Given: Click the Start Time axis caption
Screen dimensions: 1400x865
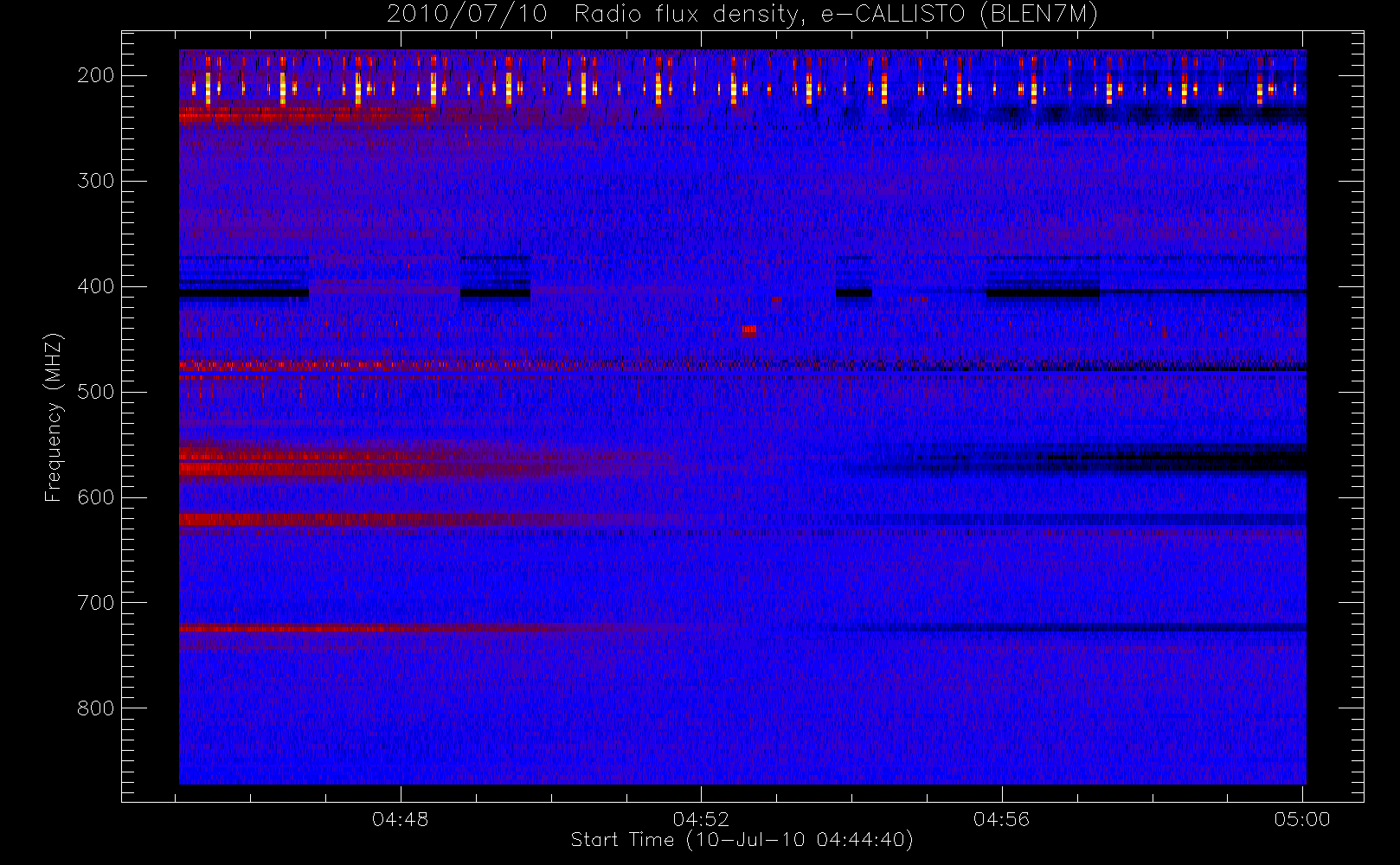Looking at the screenshot, I should click(742, 840).
